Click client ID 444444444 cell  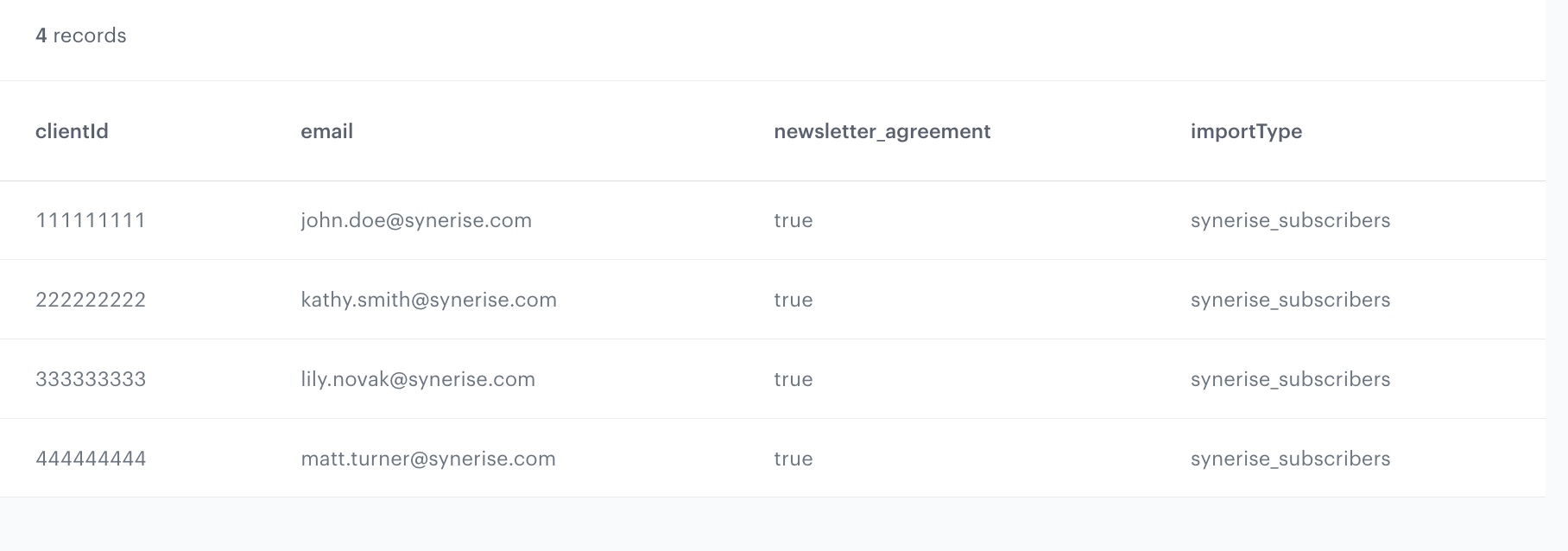[x=91, y=459]
